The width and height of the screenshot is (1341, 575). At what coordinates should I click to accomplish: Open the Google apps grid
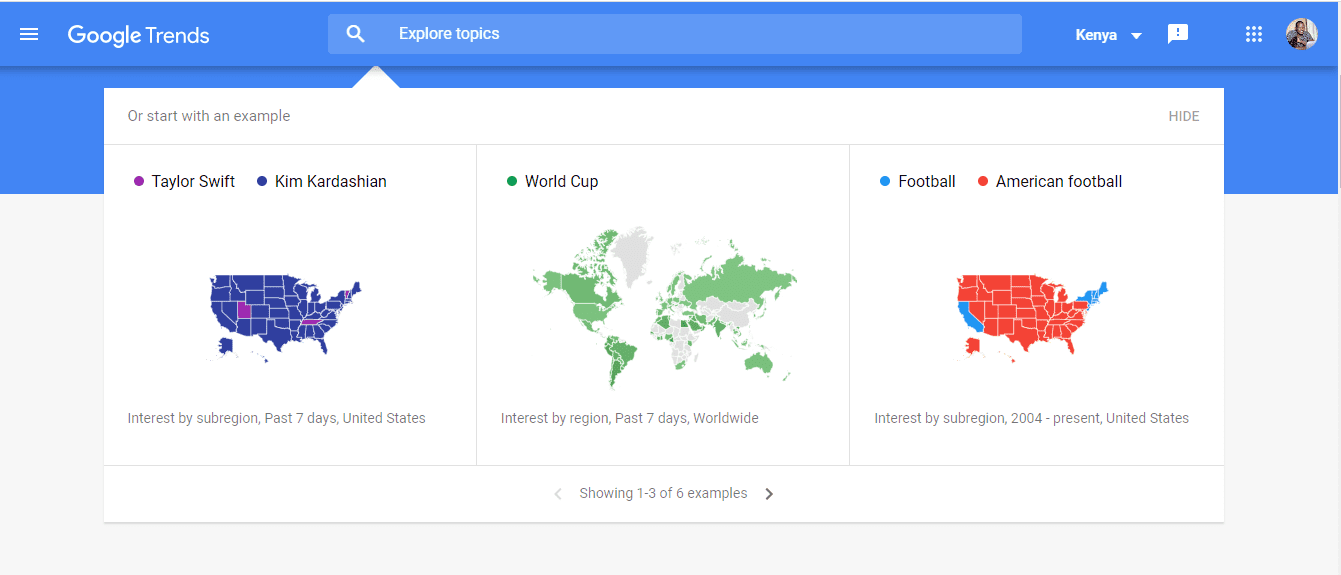[1254, 34]
